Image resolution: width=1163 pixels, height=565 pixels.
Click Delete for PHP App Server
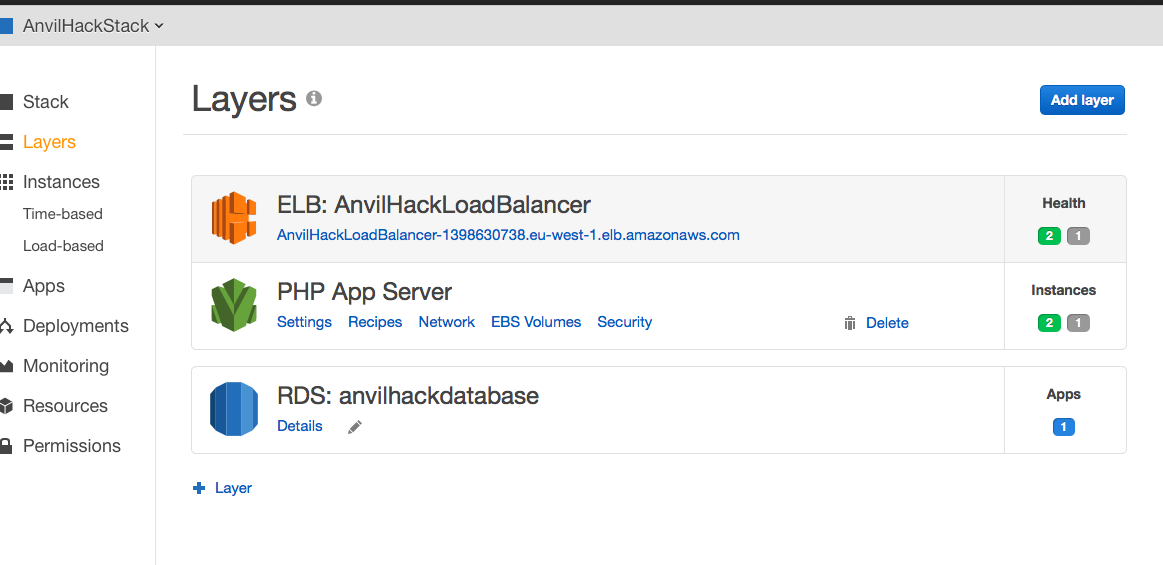tap(887, 323)
